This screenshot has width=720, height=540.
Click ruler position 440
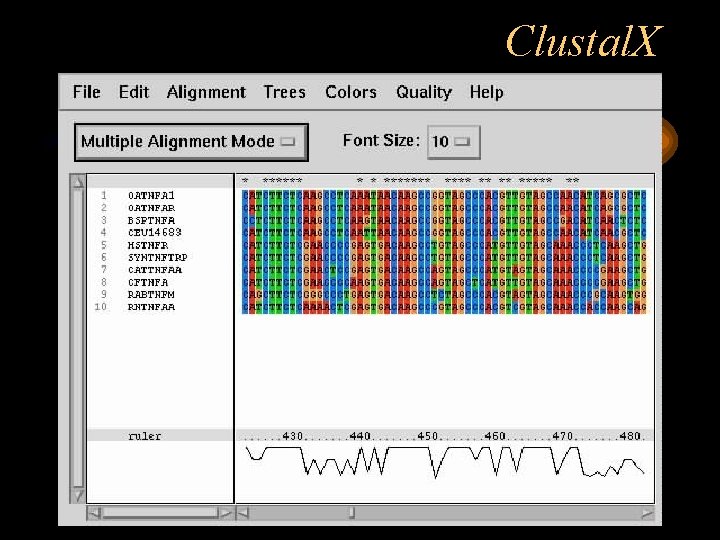tap(360, 435)
